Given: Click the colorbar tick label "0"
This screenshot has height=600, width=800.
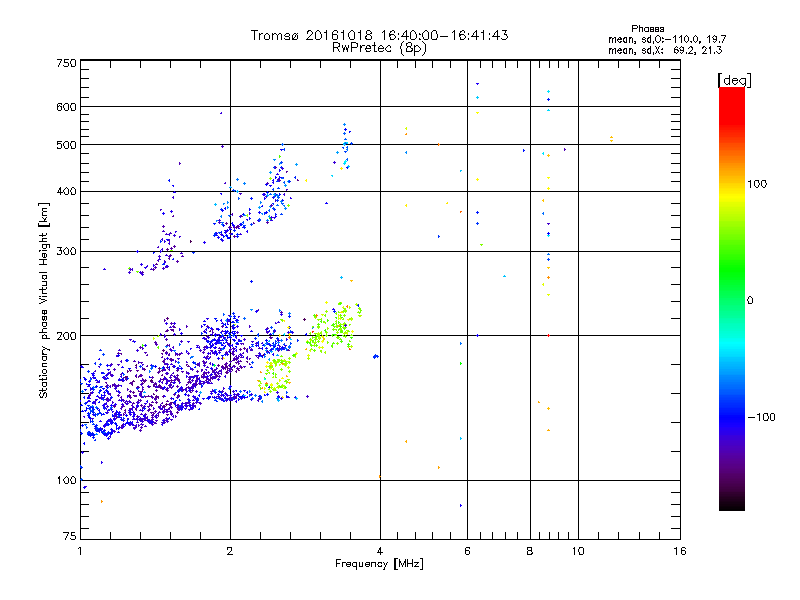Looking at the screenshot, I should click(750, 301).
